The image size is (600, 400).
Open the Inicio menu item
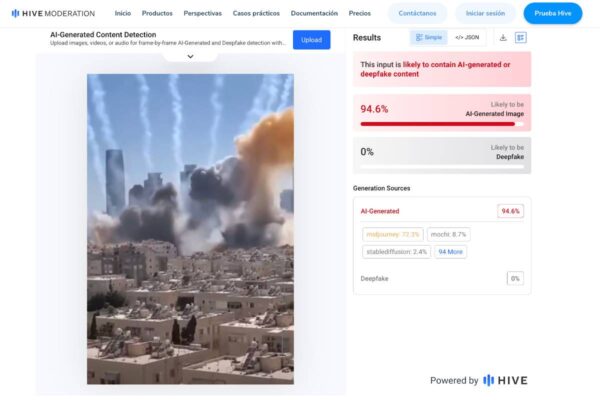coord(122,14)
